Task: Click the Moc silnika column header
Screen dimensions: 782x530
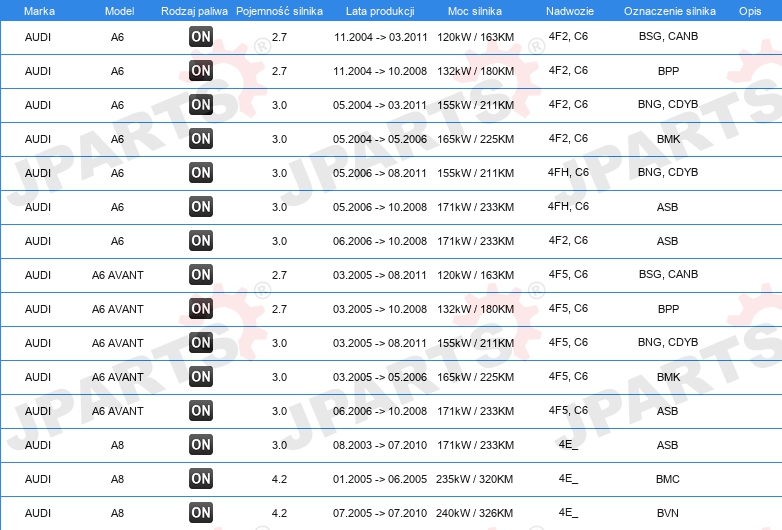Action: pyautogui.click(x=475, y=11)
